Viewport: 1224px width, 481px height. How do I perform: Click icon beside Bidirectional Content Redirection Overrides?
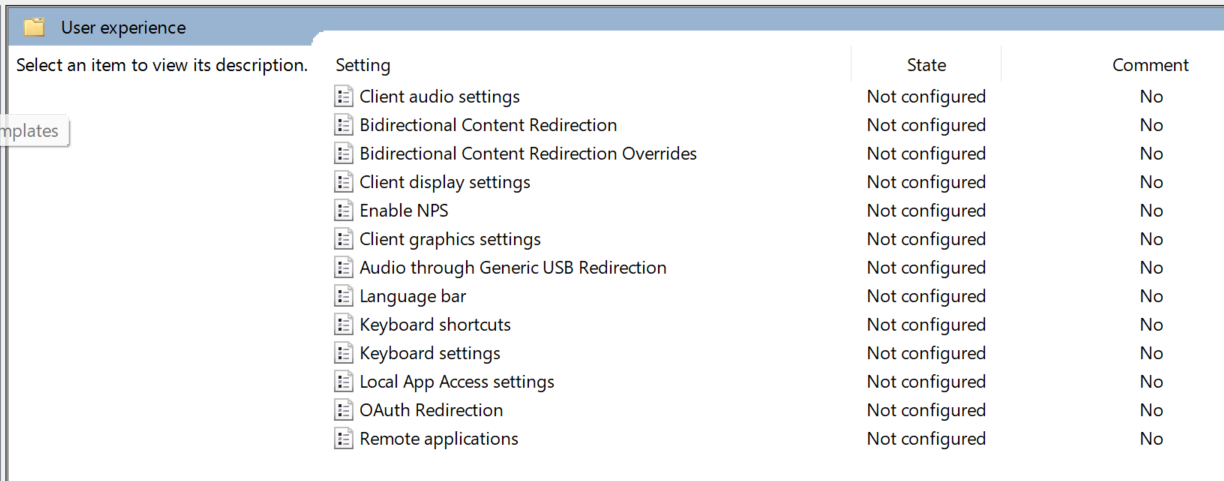[344, 154]
